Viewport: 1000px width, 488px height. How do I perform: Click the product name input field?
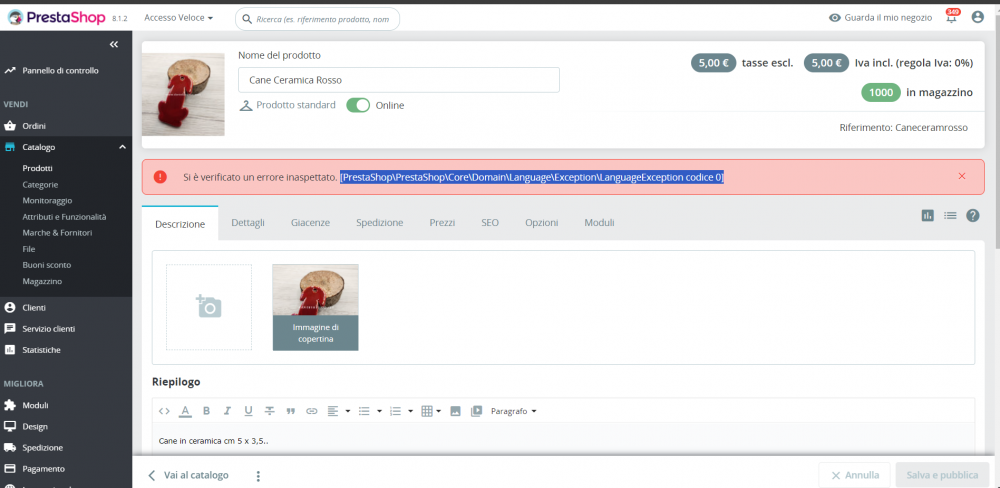click(x=399, y=80)
